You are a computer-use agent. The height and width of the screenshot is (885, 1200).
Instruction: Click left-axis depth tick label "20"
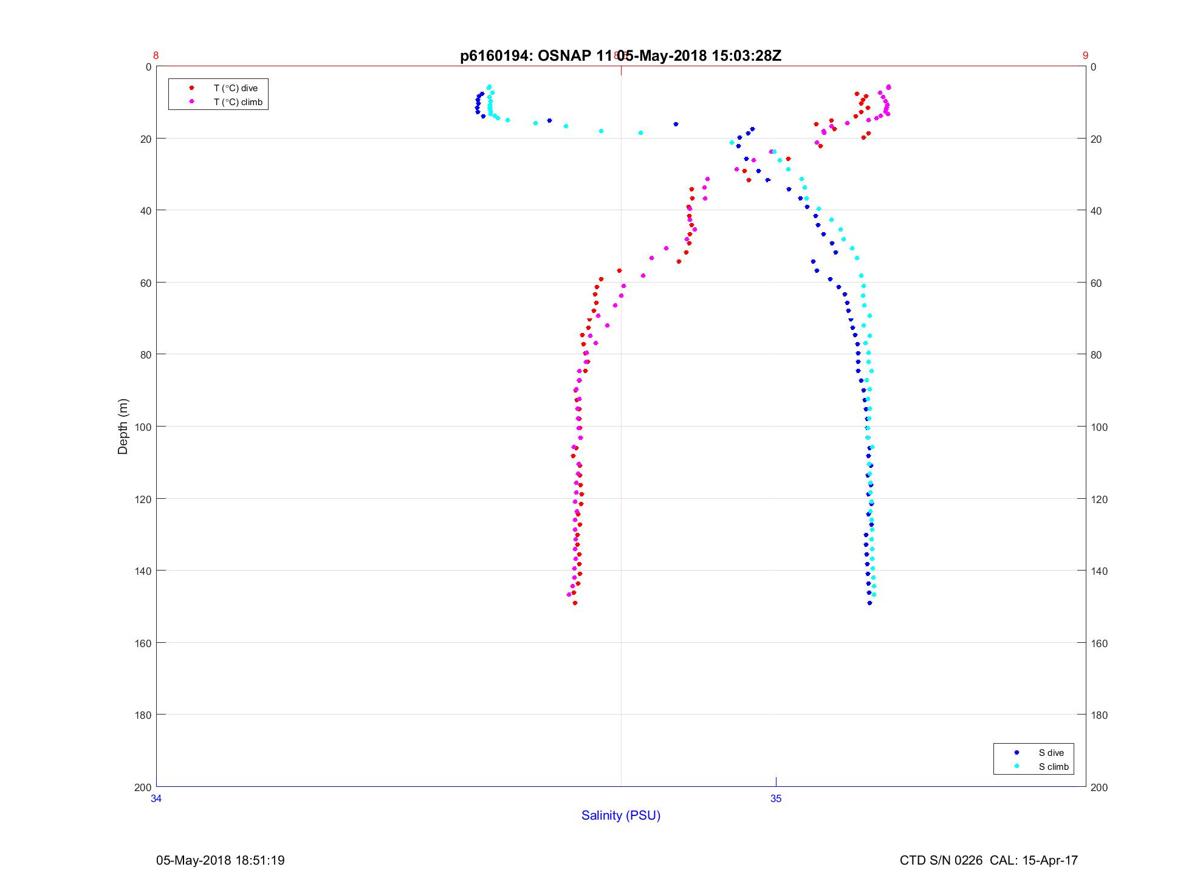pos(145,139)
